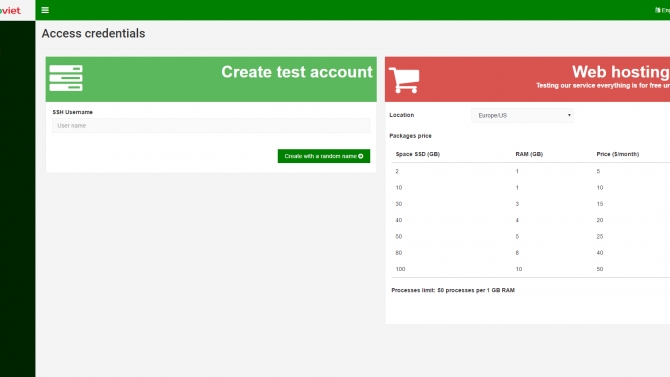The width and height of the screenshot is (670, 377).
Task: Click the Space SSD cell showing 2
Action: tap(397, 171)
